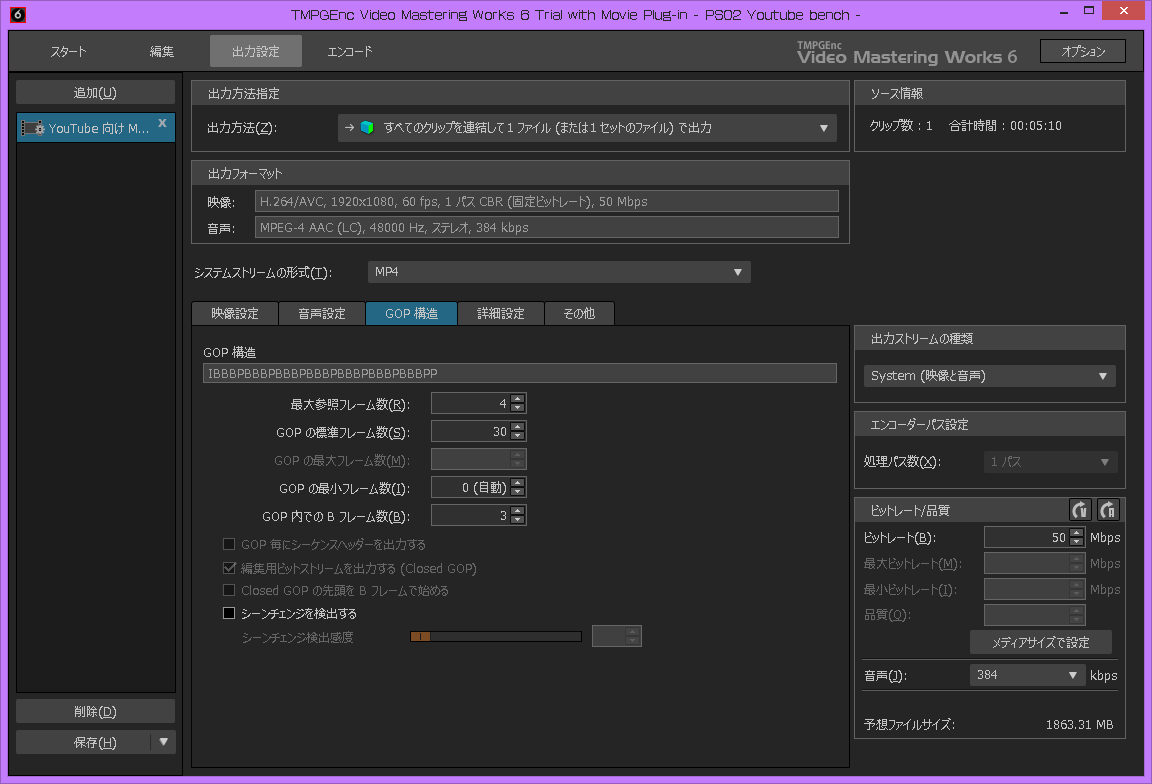Screen dimensions: 1152x784
Task: Click the arrow icon marked A in ビットレート/品質 header
Action: tap(1108, 509)
